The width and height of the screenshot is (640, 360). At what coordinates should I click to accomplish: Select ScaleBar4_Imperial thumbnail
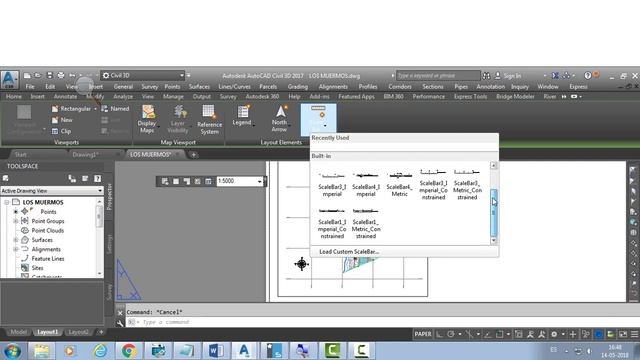[366, 185]
